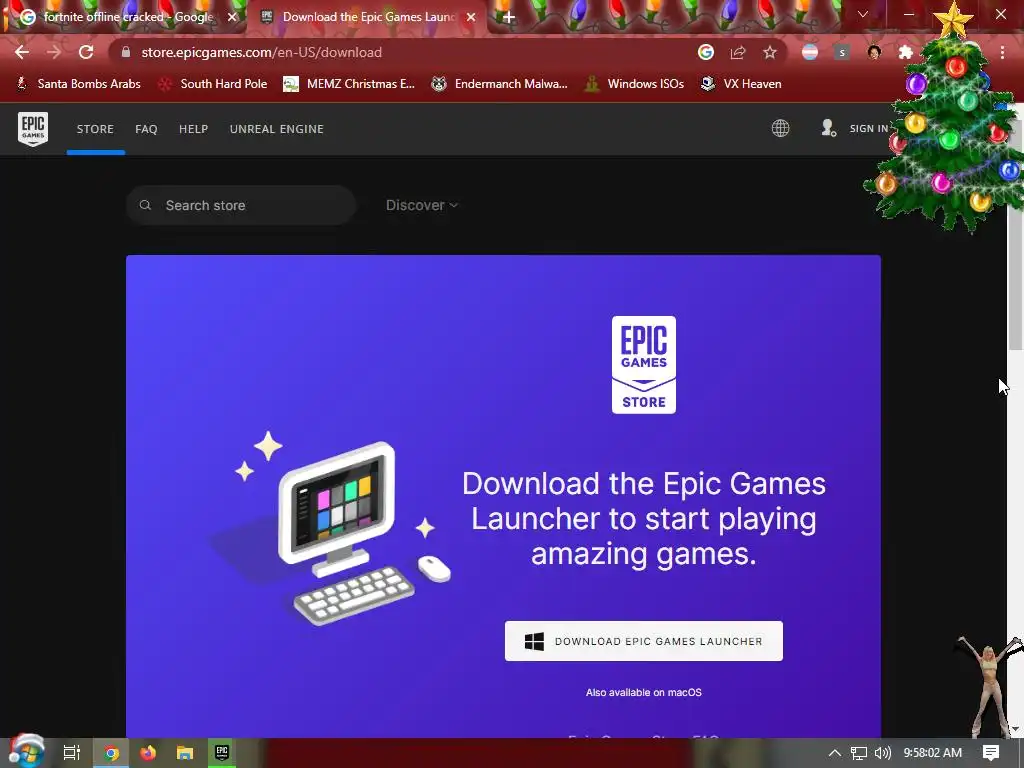Go back to the previous page

22,52
